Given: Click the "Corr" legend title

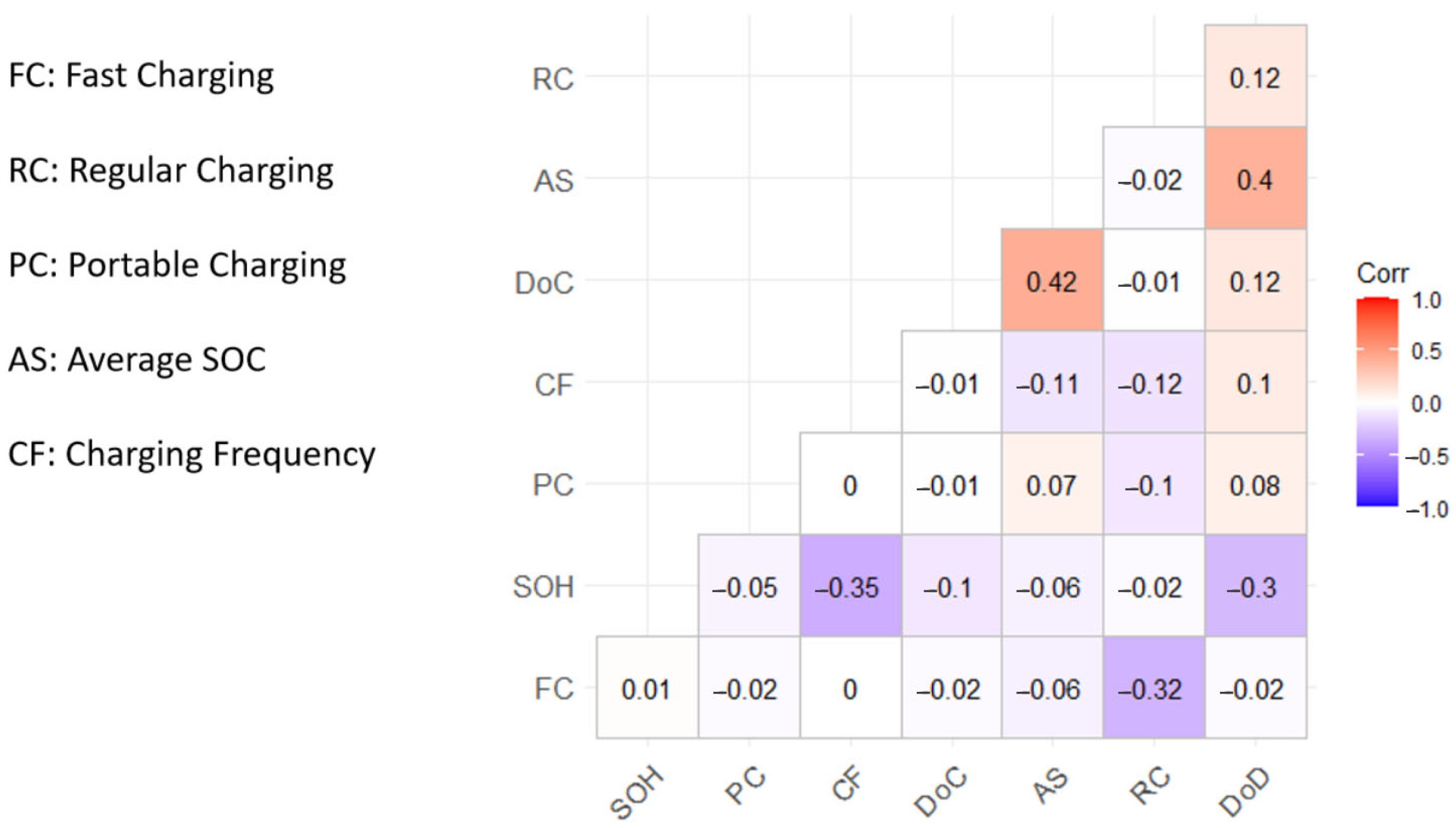Looking at the screenshot, I should 1382,274.
